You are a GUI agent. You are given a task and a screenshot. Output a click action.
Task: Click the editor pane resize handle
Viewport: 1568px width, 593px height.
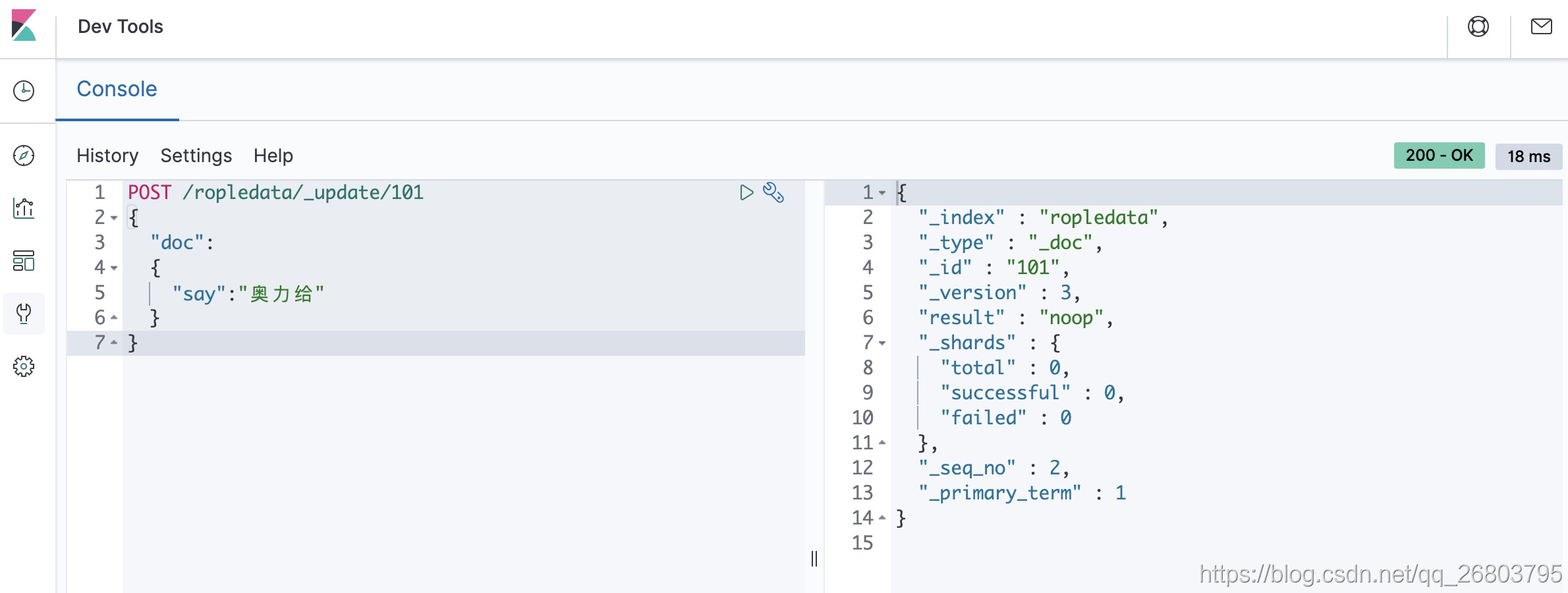click(814, 559)
